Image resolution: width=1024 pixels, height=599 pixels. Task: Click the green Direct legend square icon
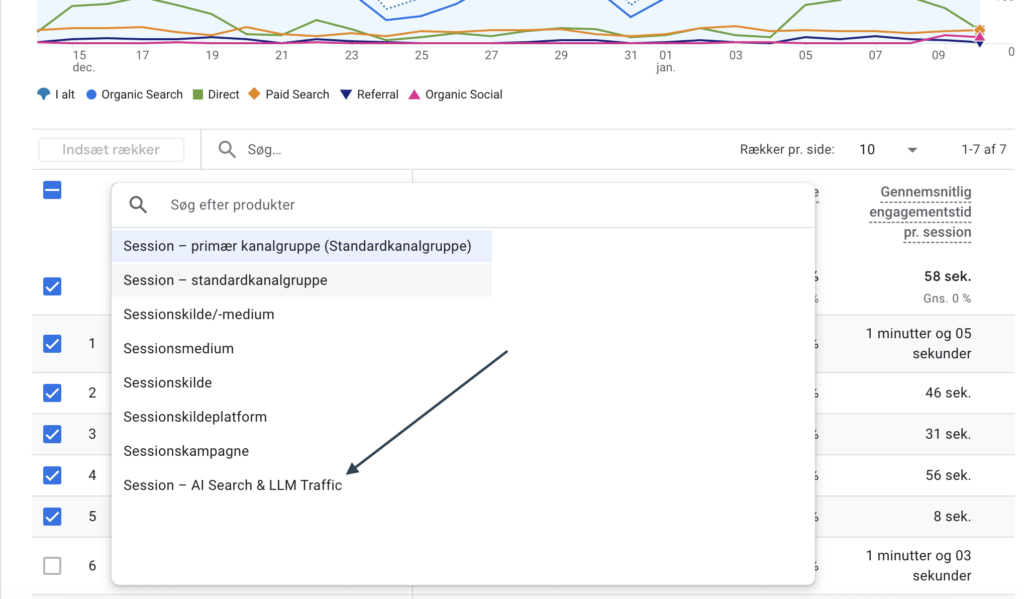pos(197,95)
